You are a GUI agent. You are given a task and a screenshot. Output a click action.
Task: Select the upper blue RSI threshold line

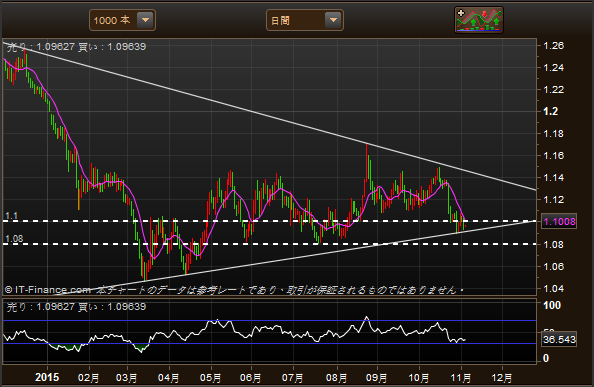(270, 321)
